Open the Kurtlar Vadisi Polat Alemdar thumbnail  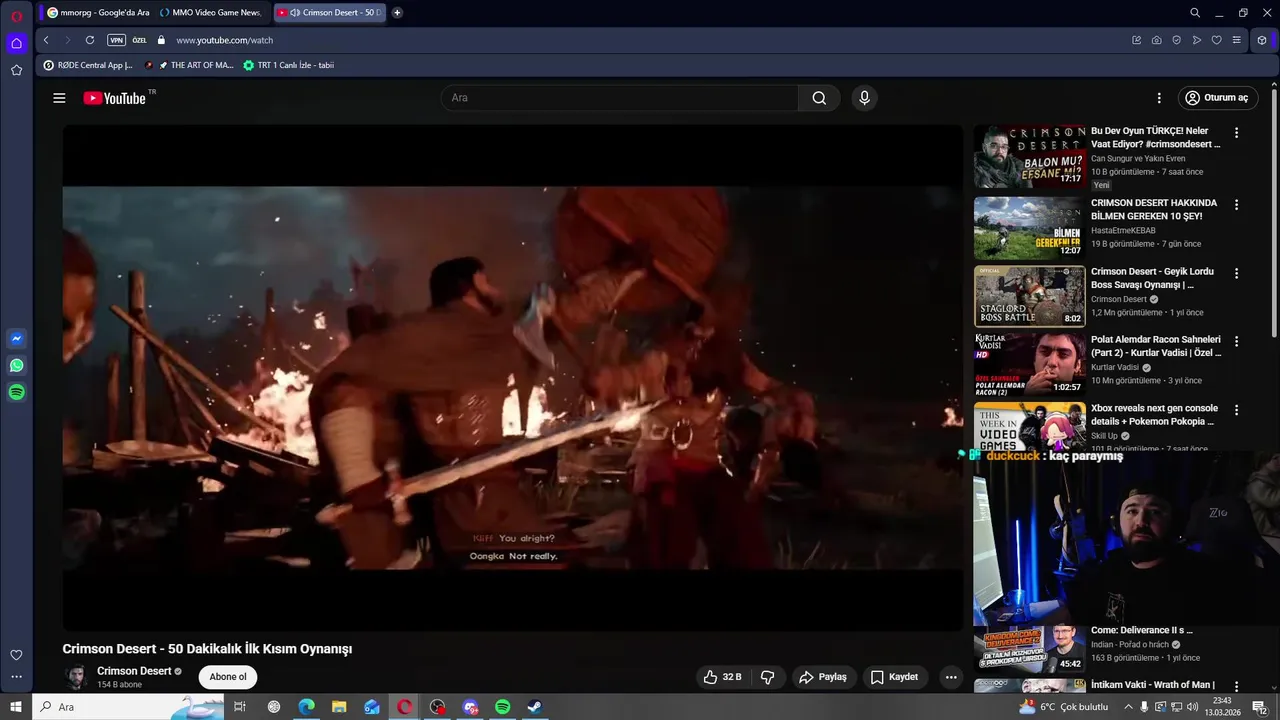tap(1030, 364)
